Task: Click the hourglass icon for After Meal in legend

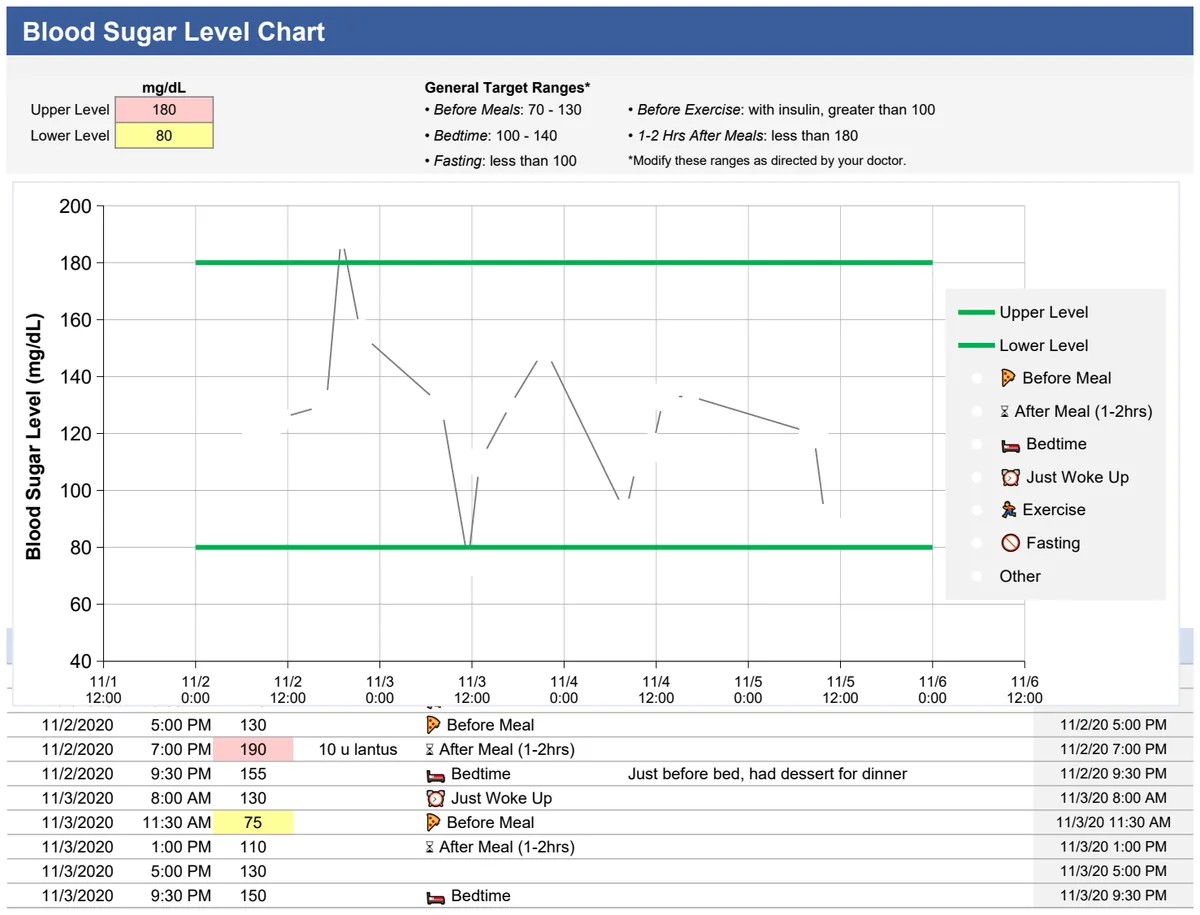Action: pos(1005,411)
